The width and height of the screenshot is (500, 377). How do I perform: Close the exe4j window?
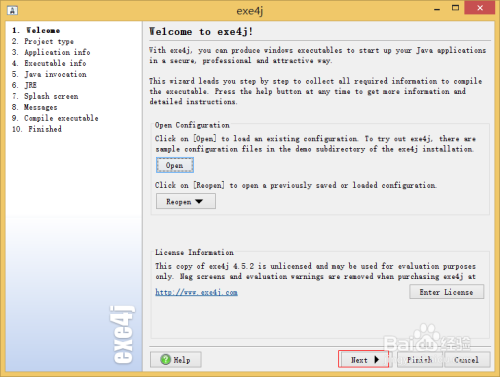coord(480,8)
